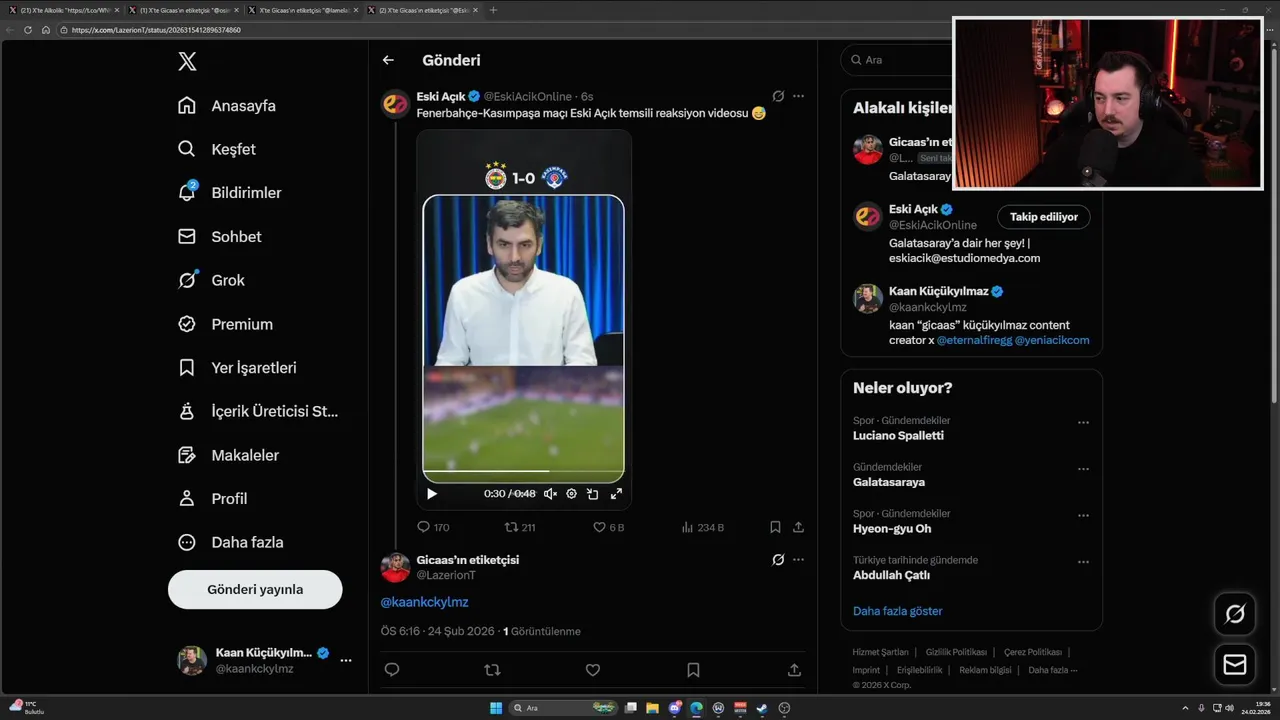The height and width of the screenshot is (720, 1280).
Task: Expand video to fullscreen
Action: click(x=616, y=494)
